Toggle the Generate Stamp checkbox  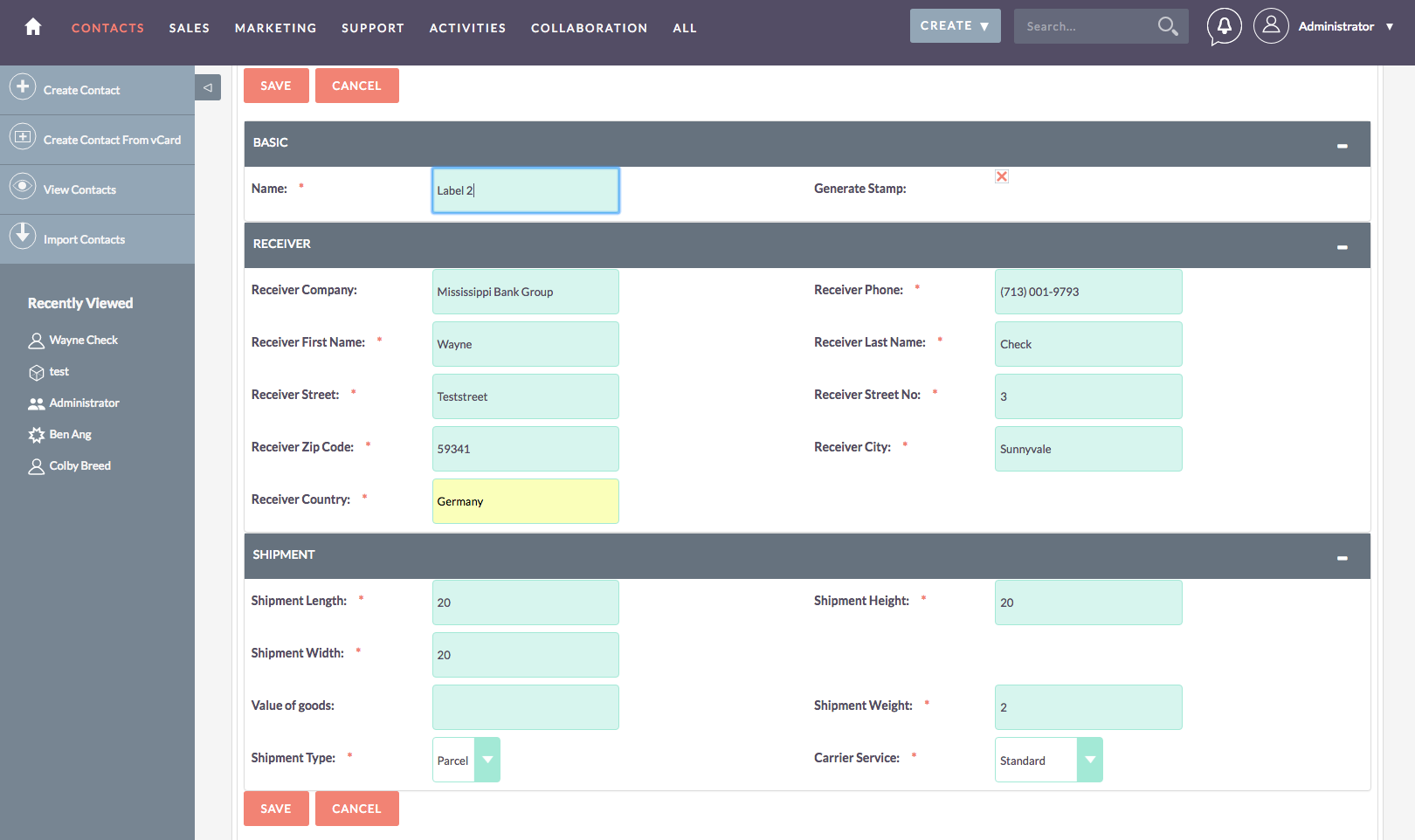(x=1002, y=176)
